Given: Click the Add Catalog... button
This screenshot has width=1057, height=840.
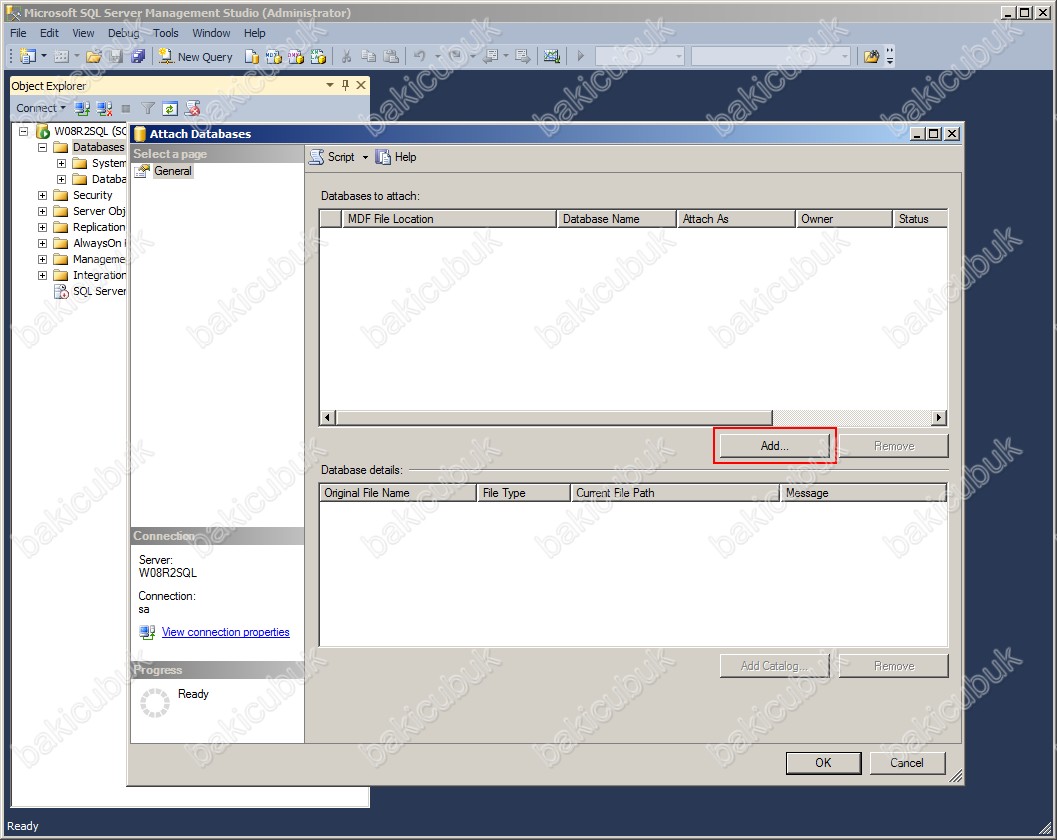Looking at the screenshot, I should click(775, 666).
